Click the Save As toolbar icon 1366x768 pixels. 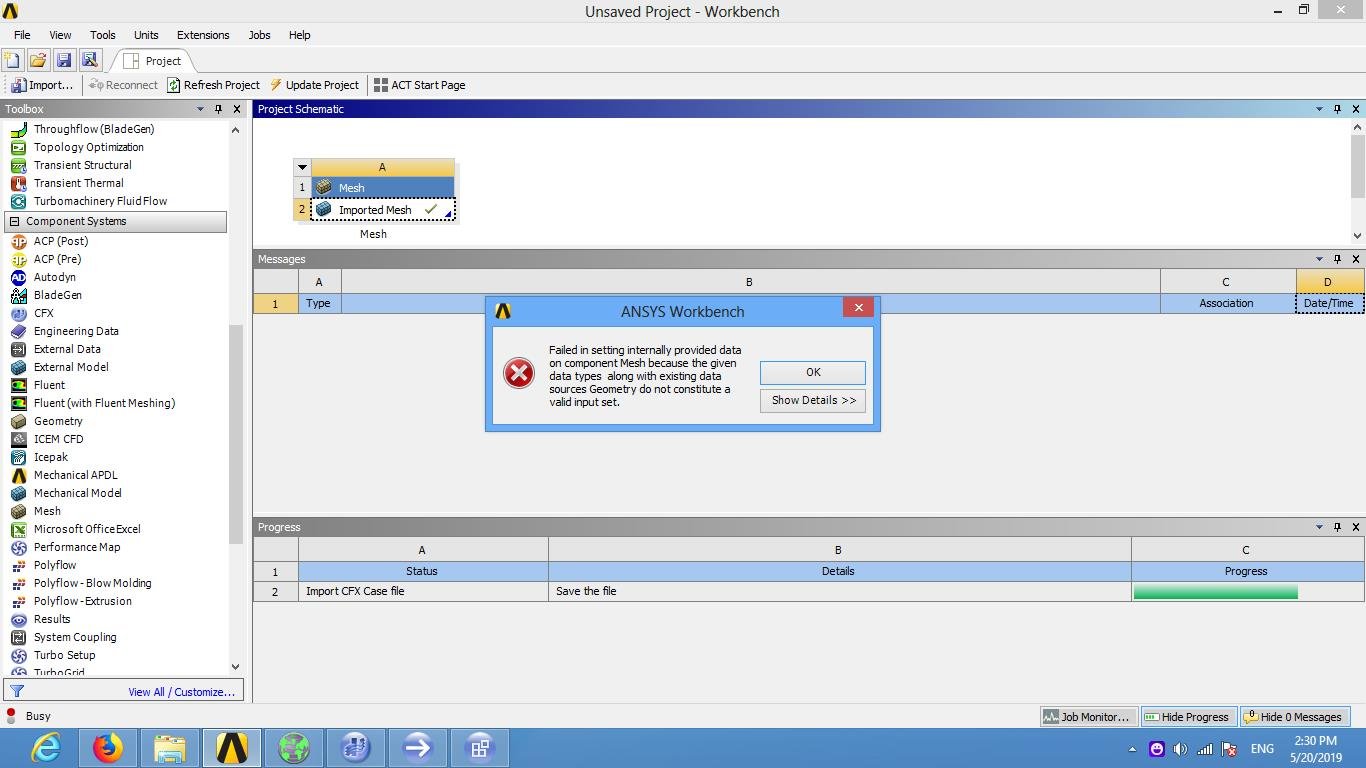tap(89, 61)
